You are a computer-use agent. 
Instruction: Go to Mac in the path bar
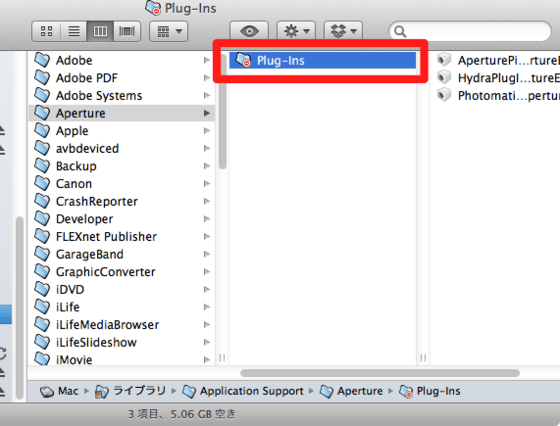[59, 391]
